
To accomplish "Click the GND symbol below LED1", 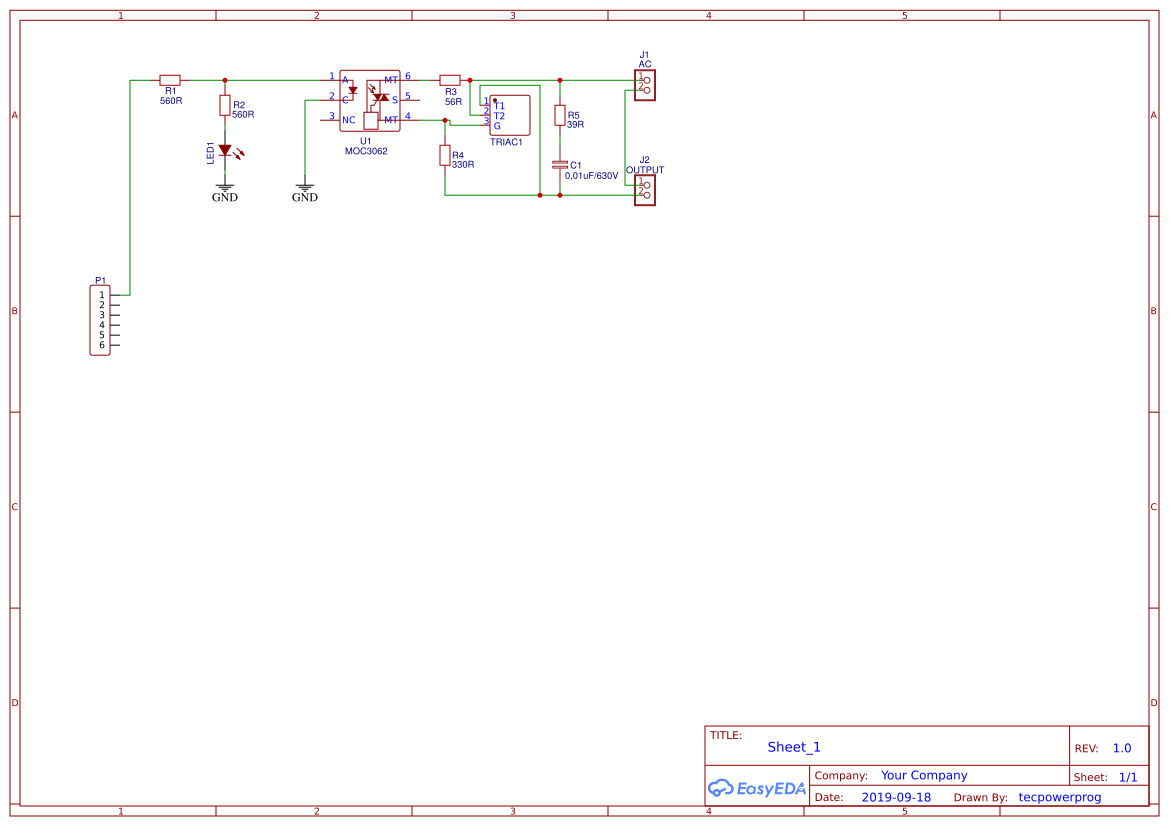I will 223,185.
